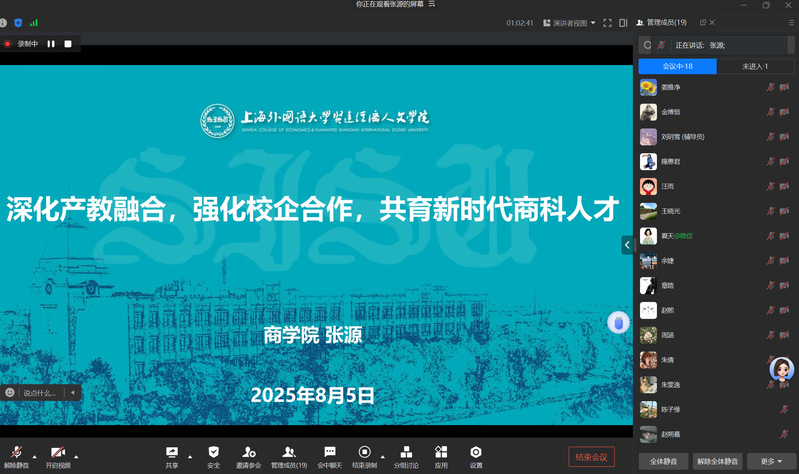Toggle microphone for 刘玥雪 (辅导员)

point(770,137)
